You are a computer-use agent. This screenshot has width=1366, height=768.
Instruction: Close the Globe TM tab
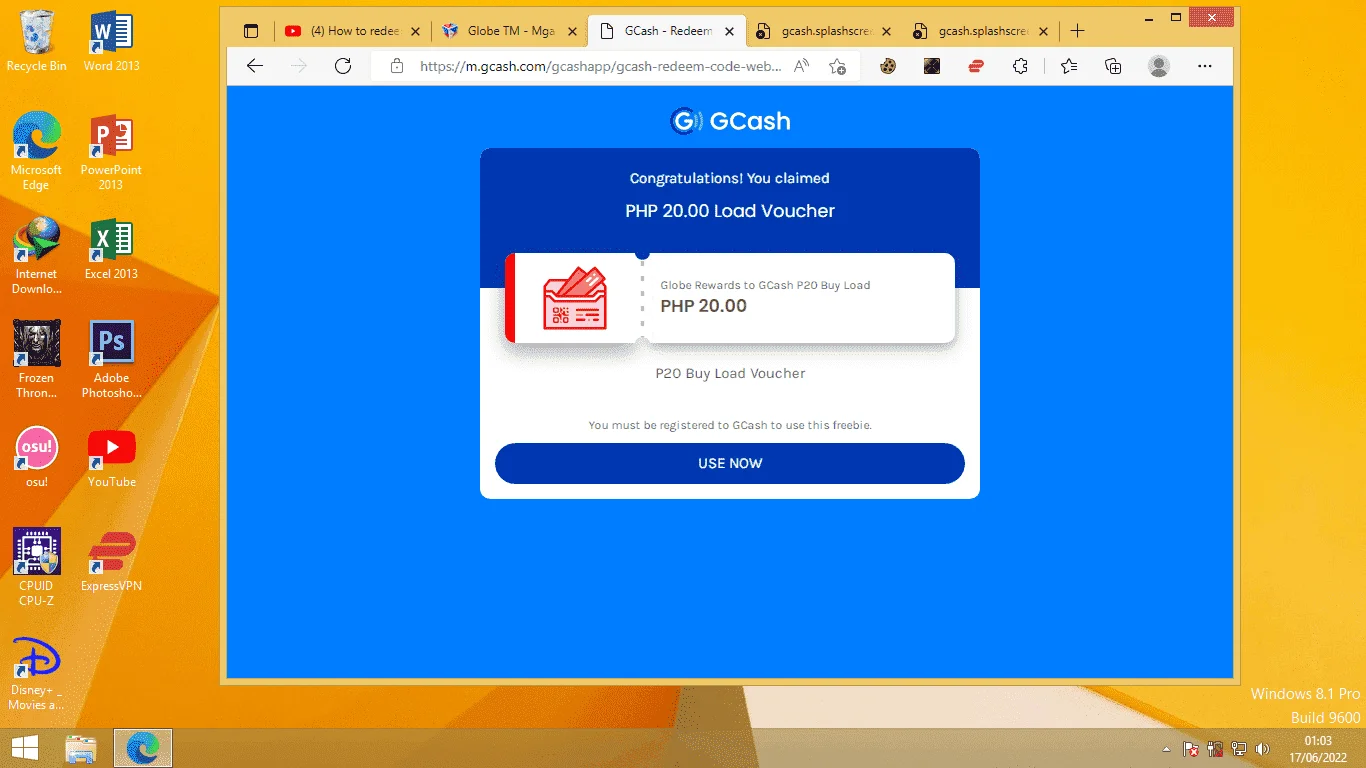tap(573, 31)
